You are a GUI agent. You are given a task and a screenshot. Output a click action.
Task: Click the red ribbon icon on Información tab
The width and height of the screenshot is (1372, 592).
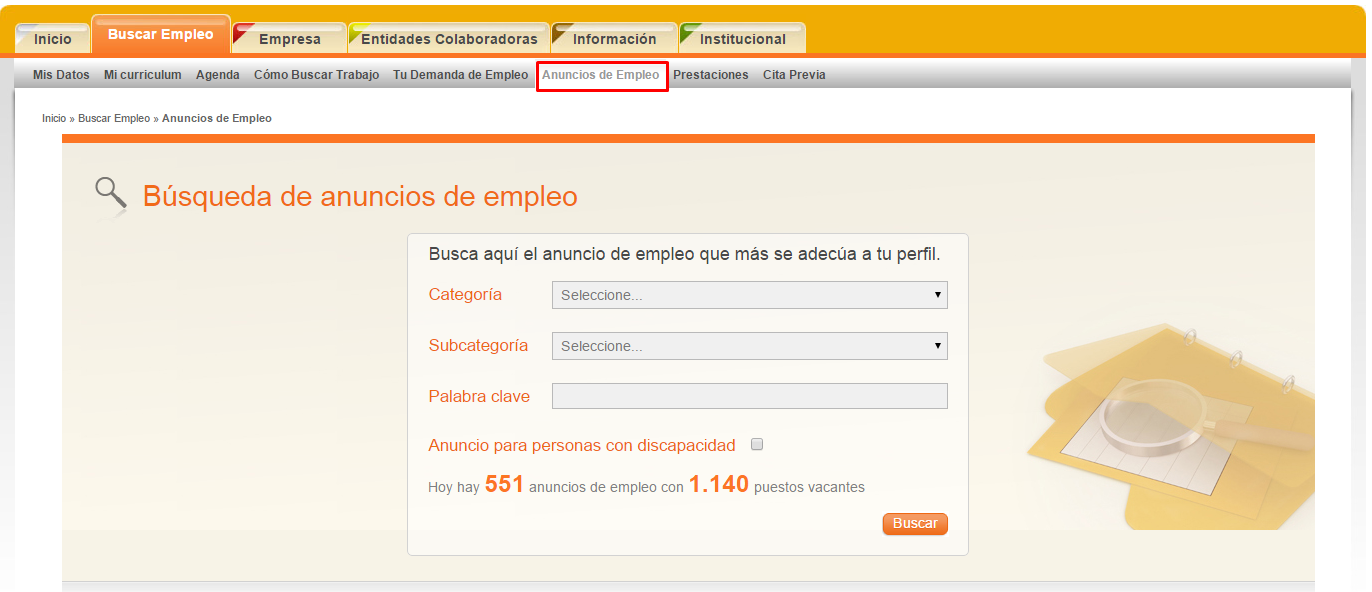[x=561, y=30]
